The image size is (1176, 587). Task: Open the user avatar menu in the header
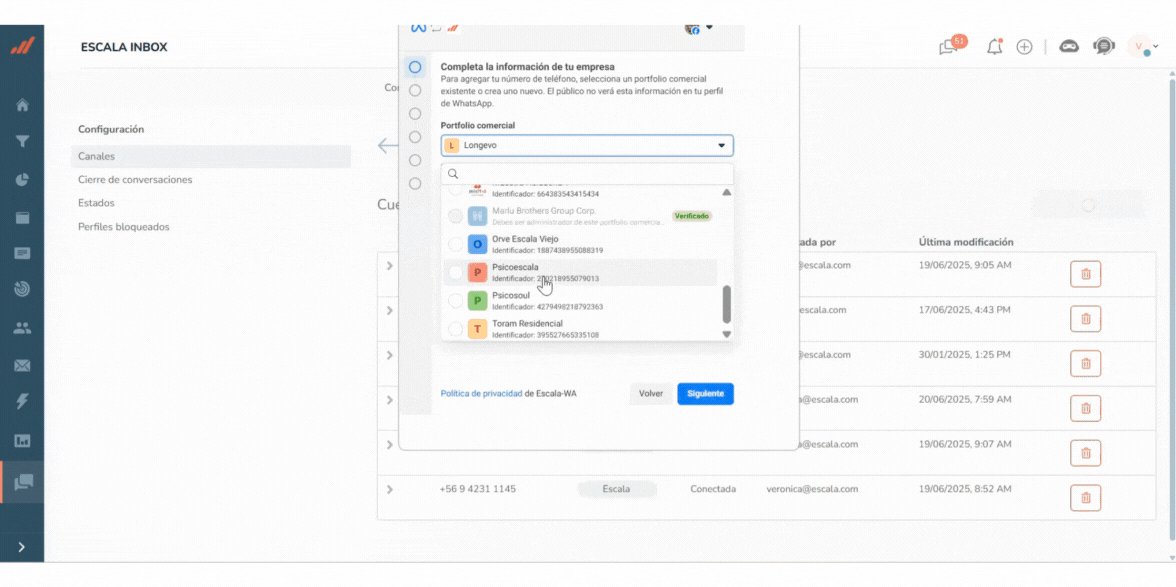pyautogui.click(x=1142, y=47)
